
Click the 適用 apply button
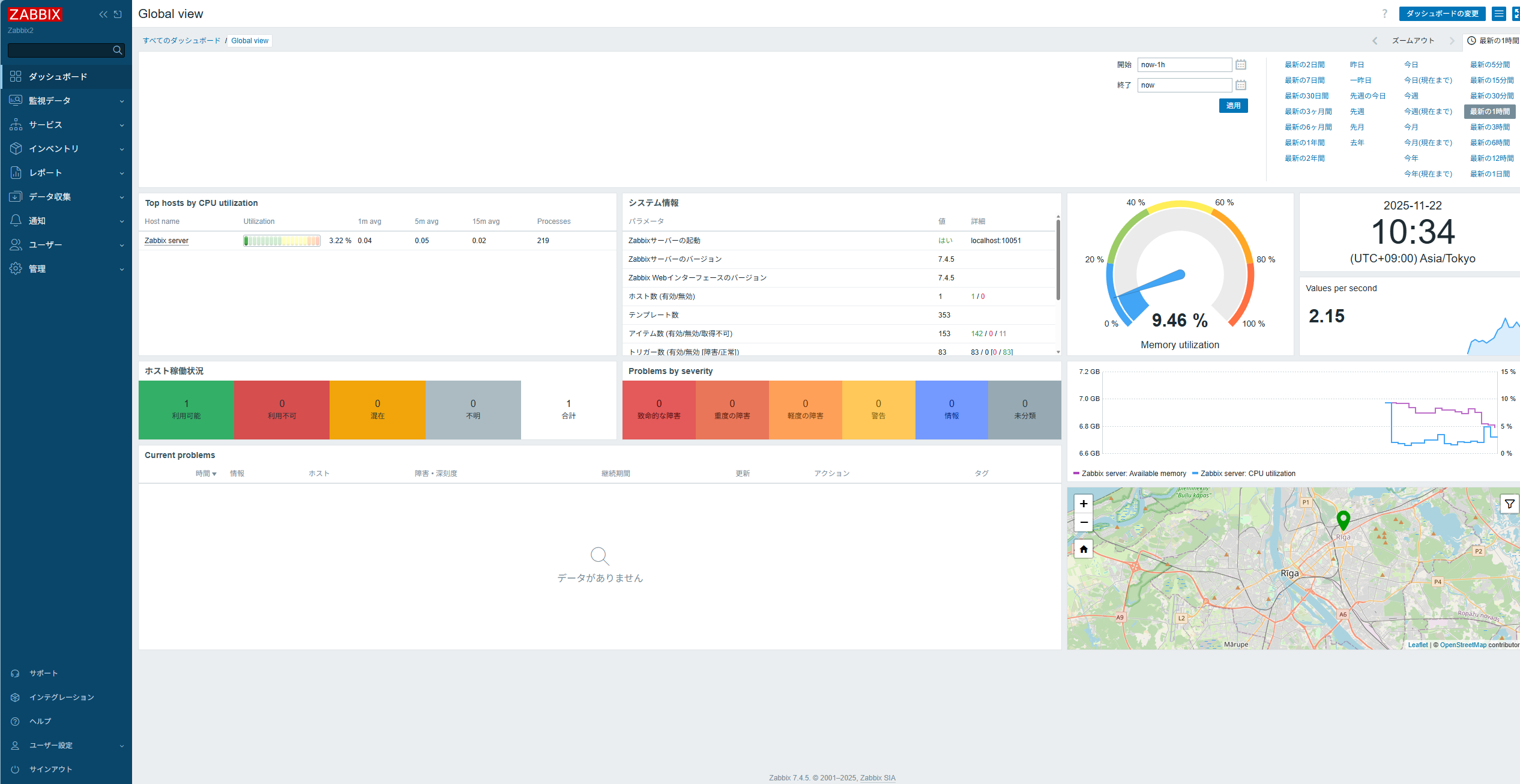pyautogui.click(x=1233, y=106)
